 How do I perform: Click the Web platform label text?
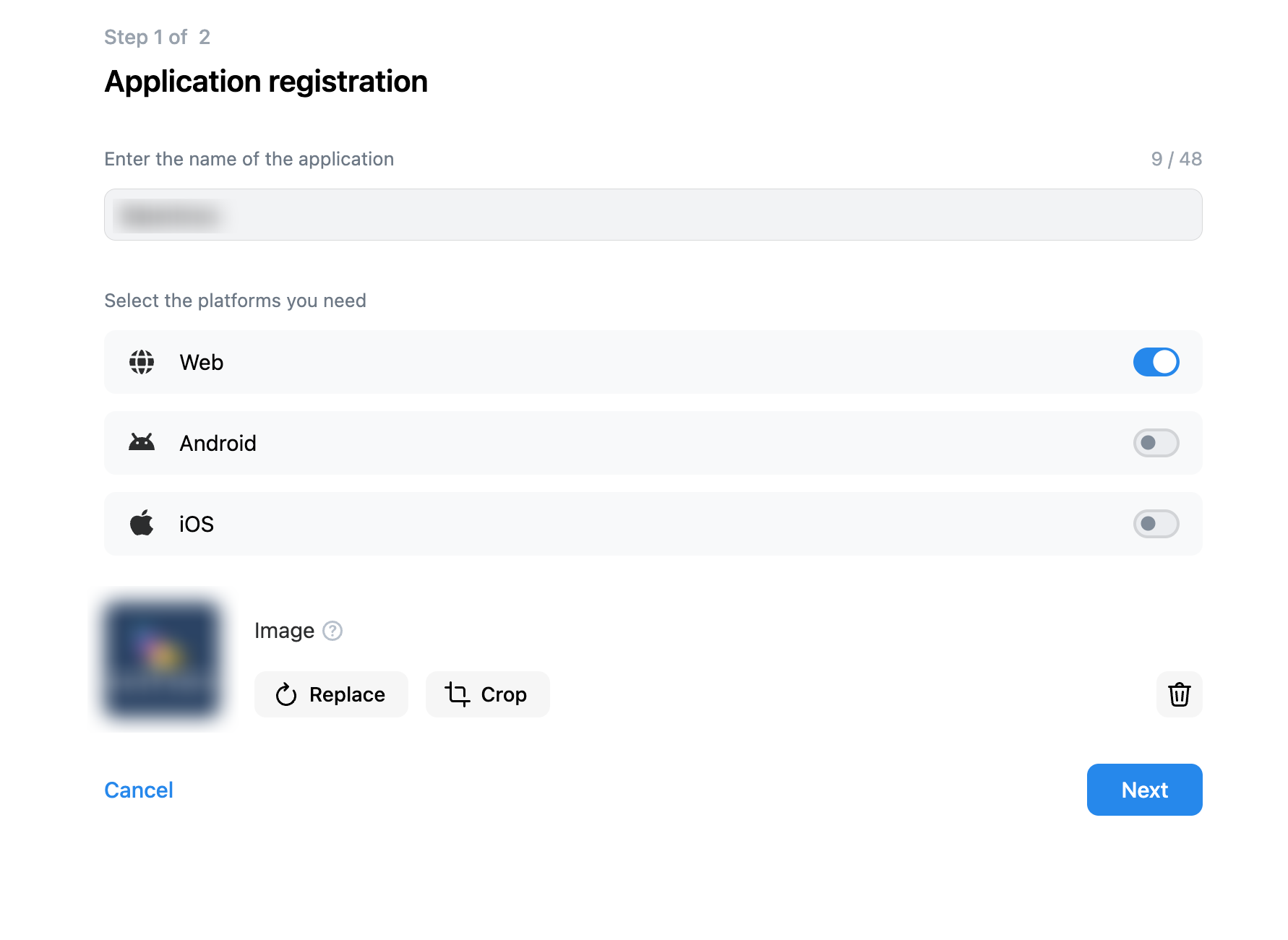point(202,362)
